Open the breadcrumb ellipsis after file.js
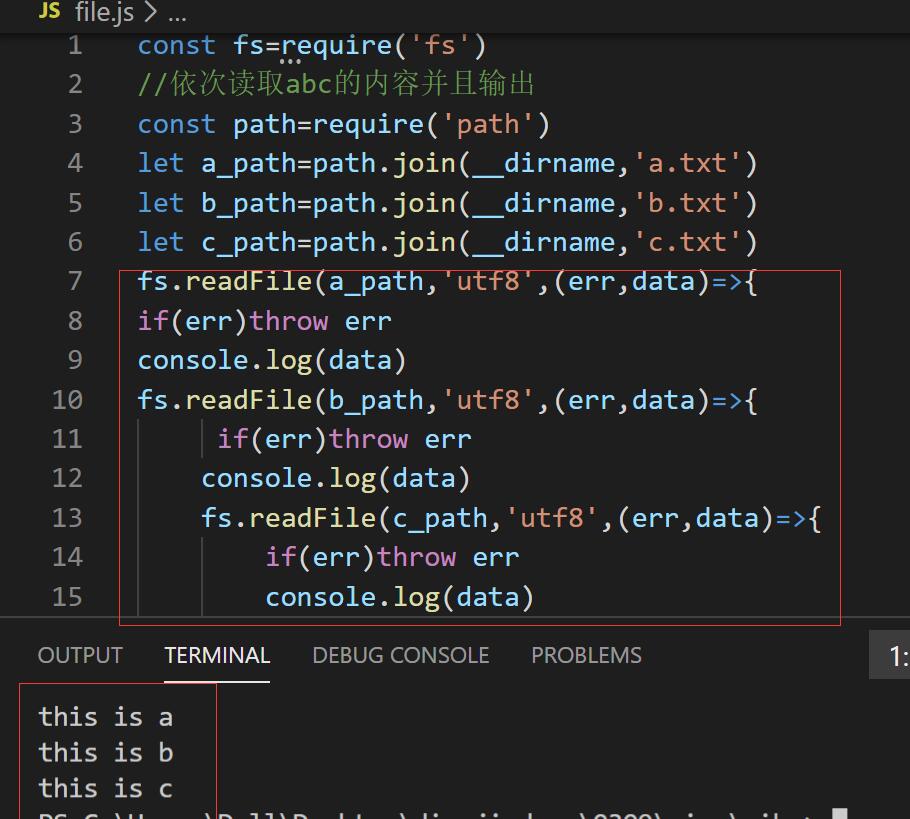This screenshot has height=819, width=910. (x=177, y=14)
